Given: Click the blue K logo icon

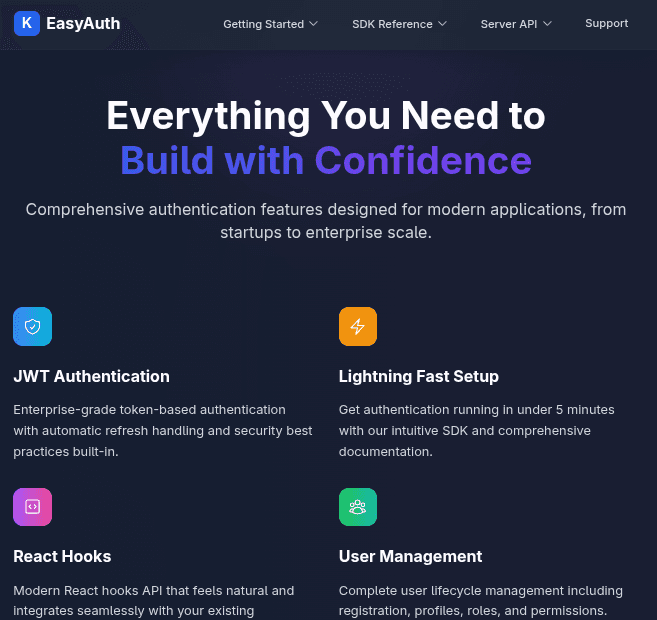Looking at the screenshot, I should pos(27,23).
